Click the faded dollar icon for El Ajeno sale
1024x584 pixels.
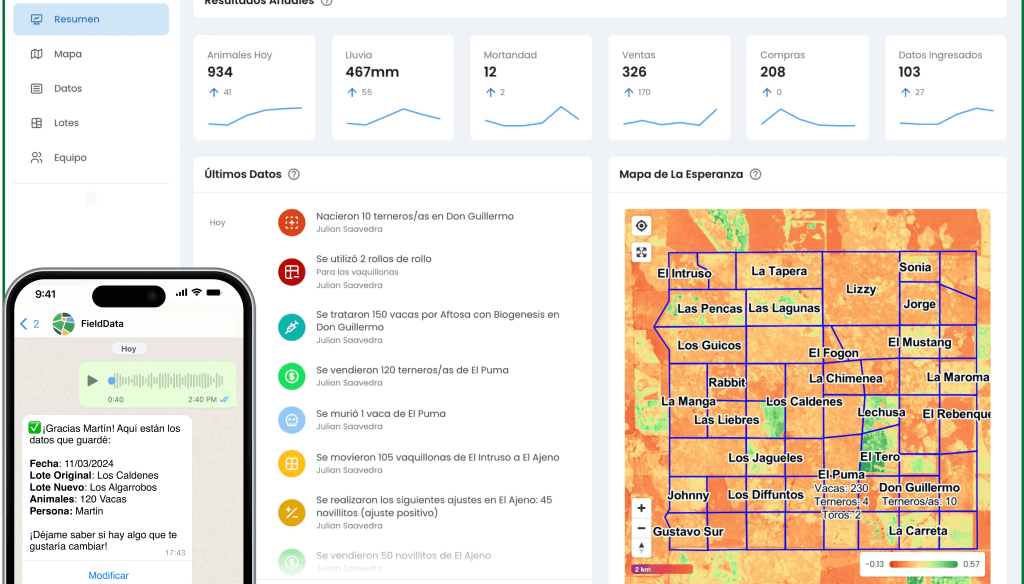[x=291, y=561]
